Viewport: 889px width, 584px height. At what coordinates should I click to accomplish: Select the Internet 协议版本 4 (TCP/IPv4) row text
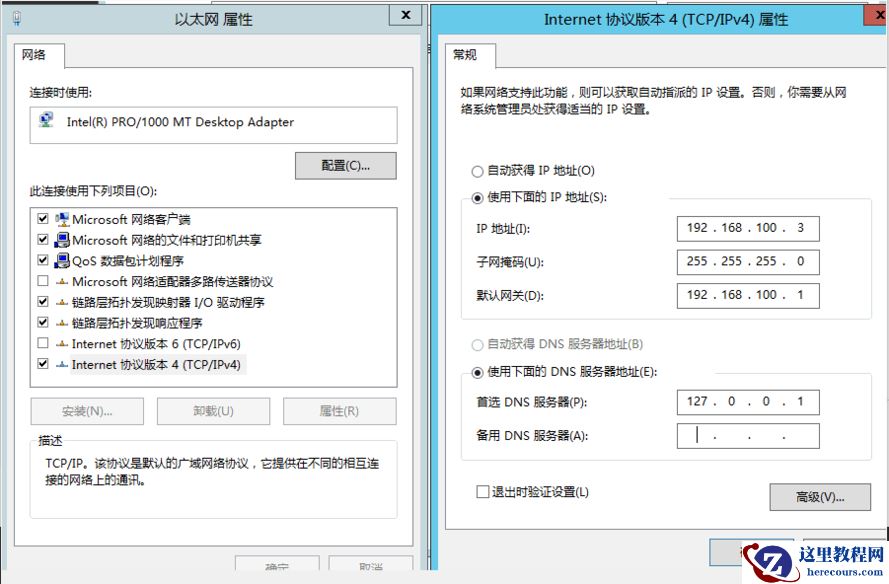pyautogui.click(x=156, y=365)
